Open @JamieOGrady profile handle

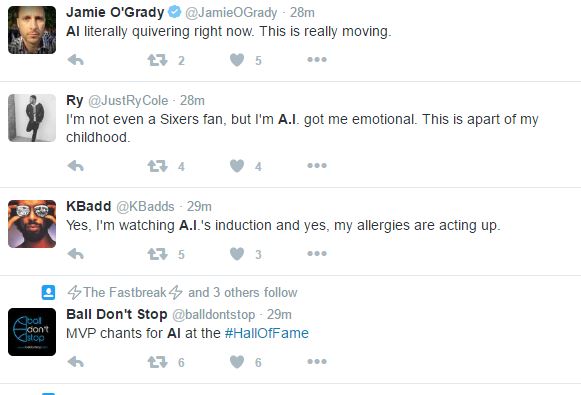tap(231, 13)
